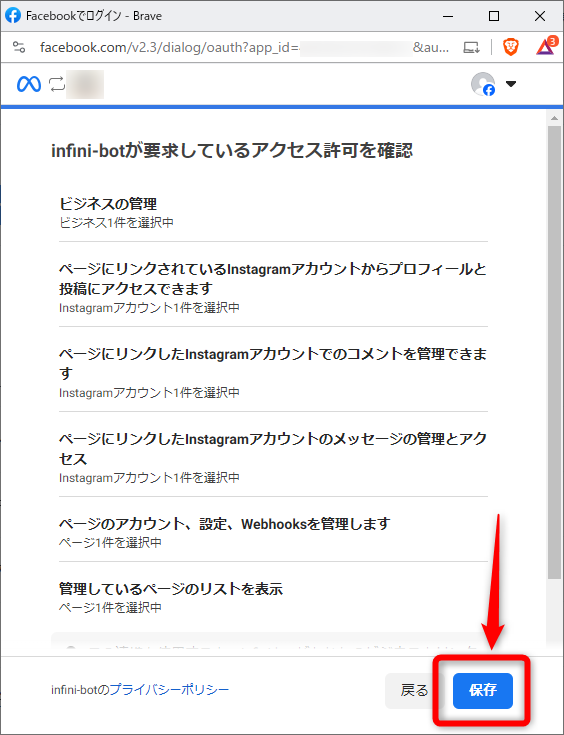The image size is (564, 735).
Task: Click the 保存 button
Action: 482,690
